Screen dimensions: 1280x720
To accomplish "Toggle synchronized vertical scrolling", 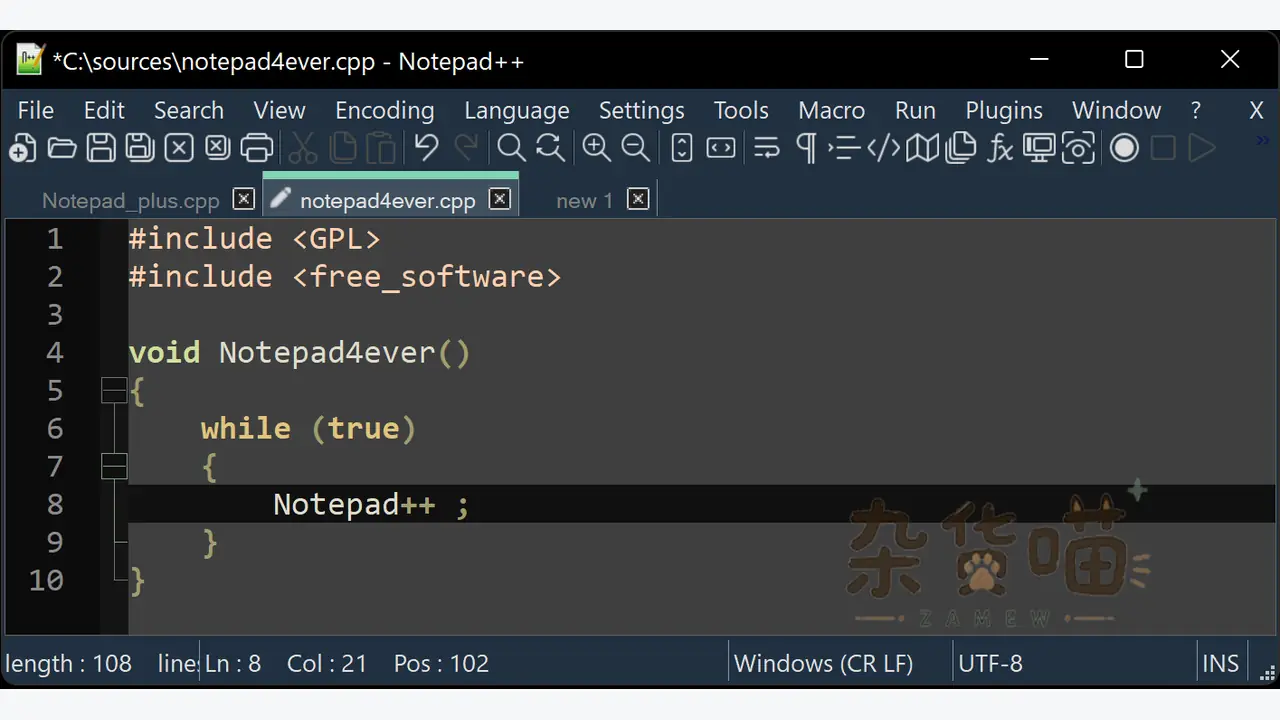I will [x=681, y=148].
